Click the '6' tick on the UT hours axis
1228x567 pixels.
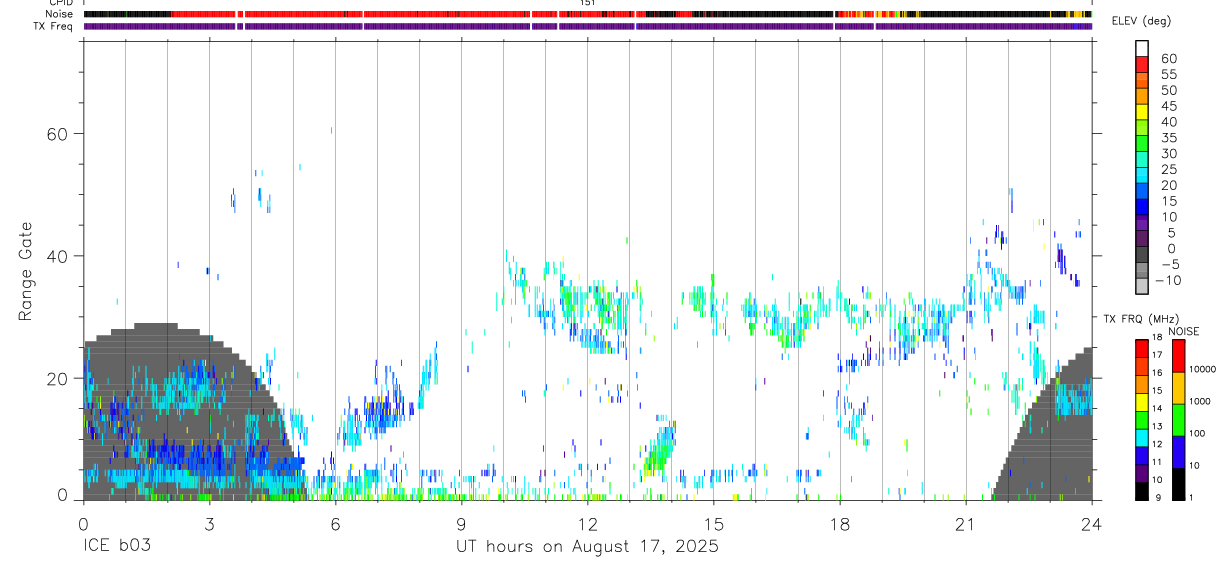tap(335, 523)
